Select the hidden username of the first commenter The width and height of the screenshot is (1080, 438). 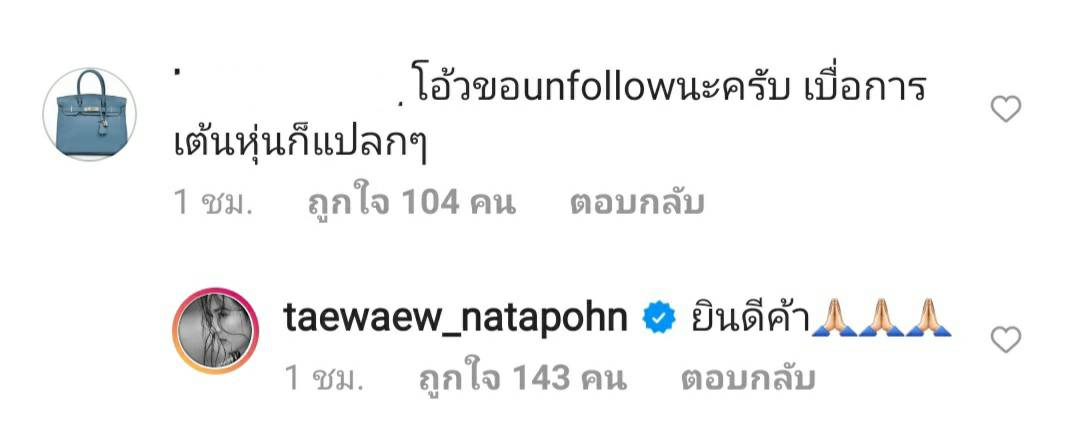(x=287, y=88)
